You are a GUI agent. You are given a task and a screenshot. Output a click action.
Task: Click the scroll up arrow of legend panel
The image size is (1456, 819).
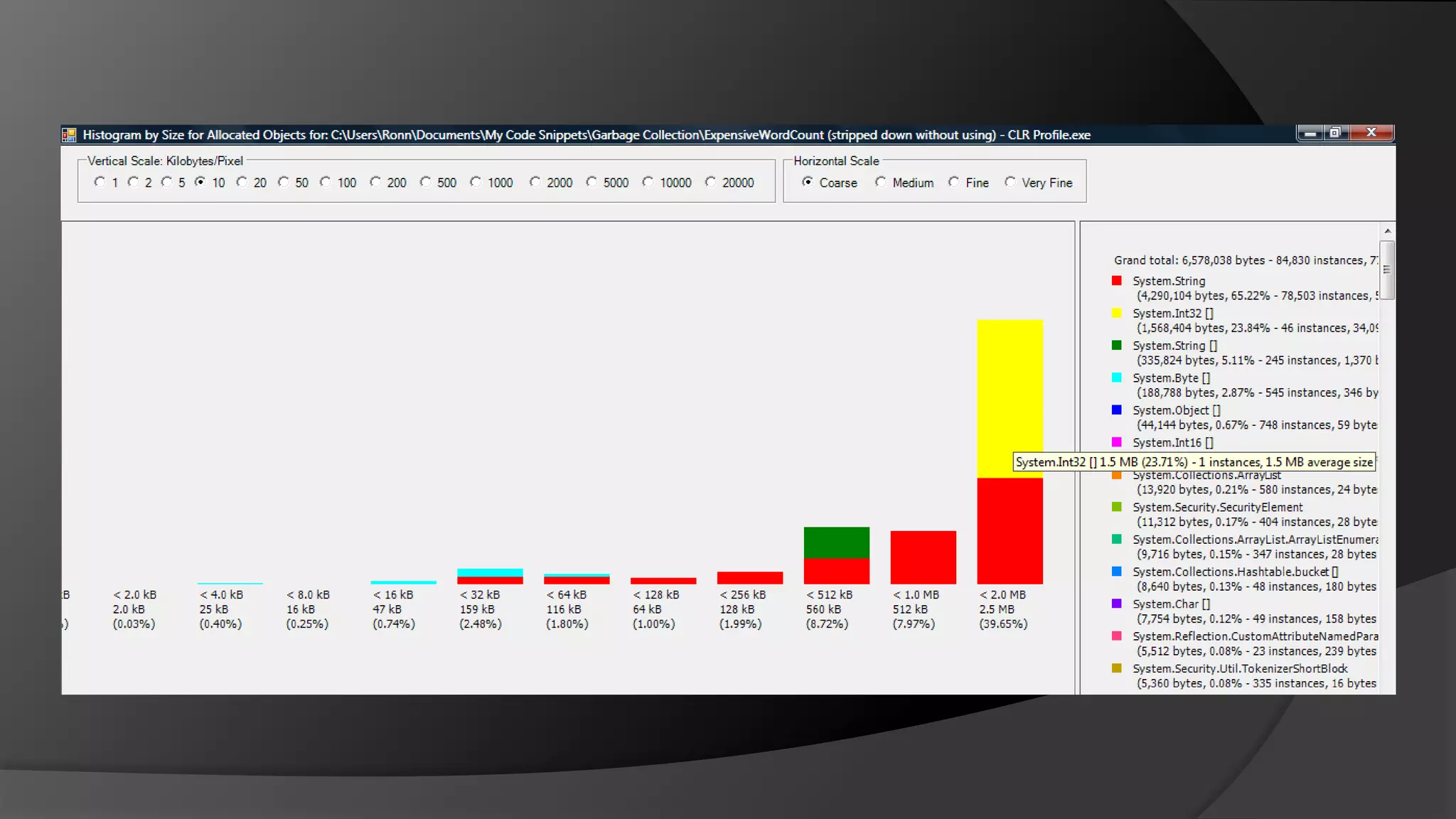pos(1387,231)
